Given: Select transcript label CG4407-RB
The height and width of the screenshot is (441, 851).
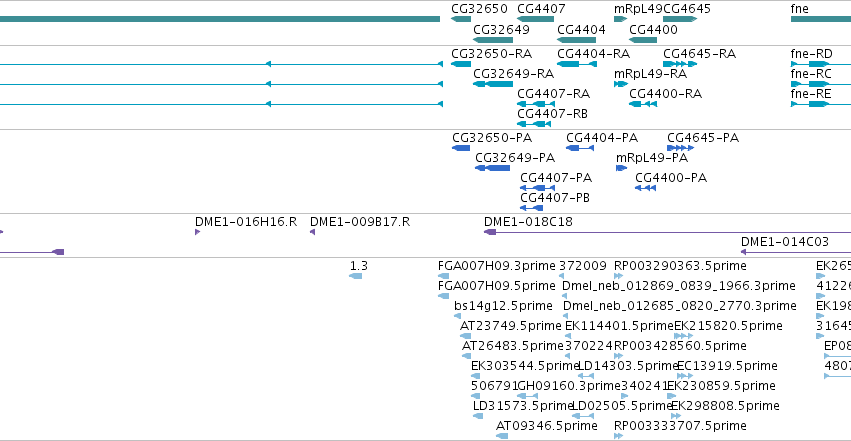Looking at the screenshot, I should point(552,114).
